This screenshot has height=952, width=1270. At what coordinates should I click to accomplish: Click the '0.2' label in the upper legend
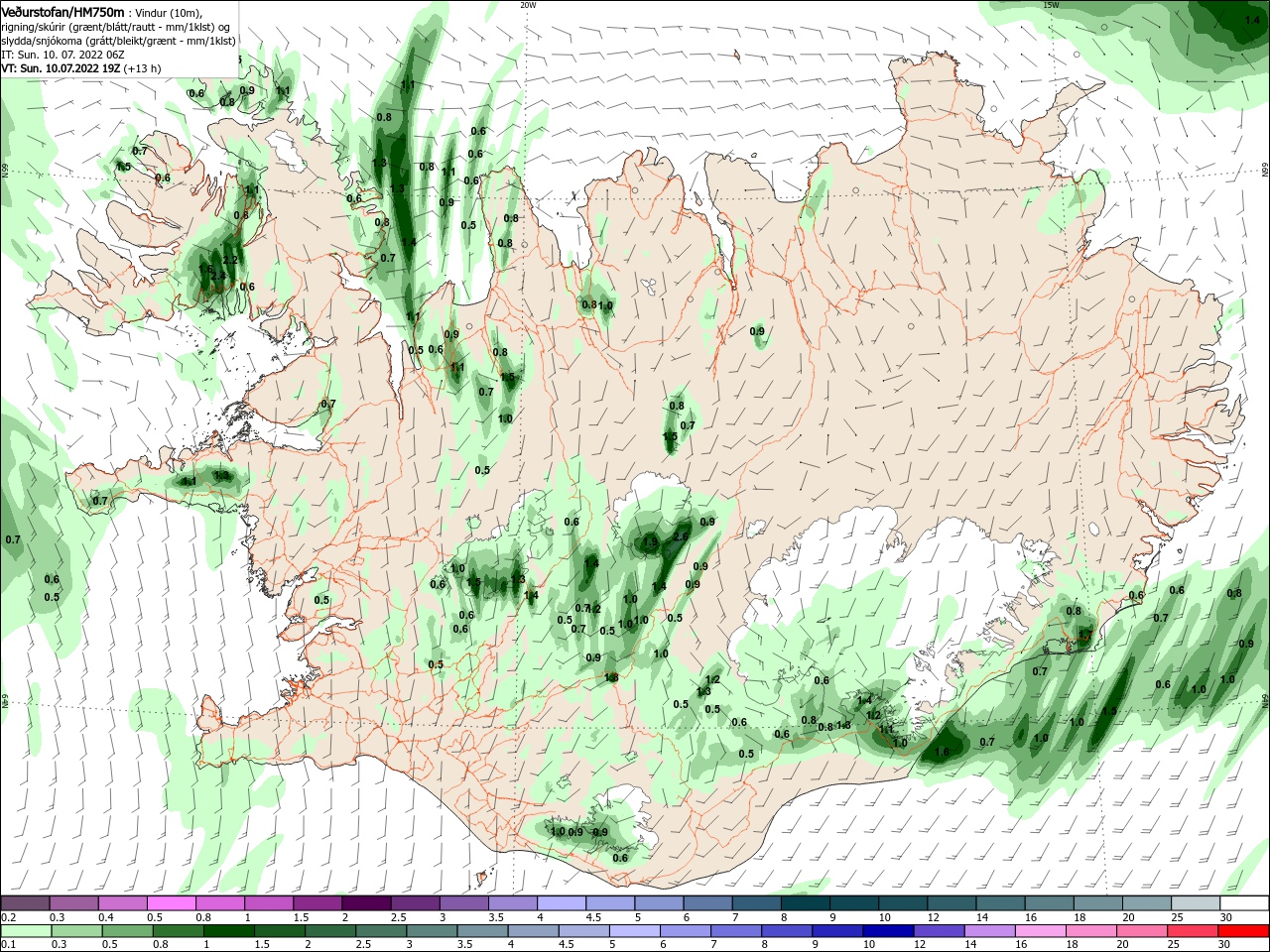coord(9,917)
